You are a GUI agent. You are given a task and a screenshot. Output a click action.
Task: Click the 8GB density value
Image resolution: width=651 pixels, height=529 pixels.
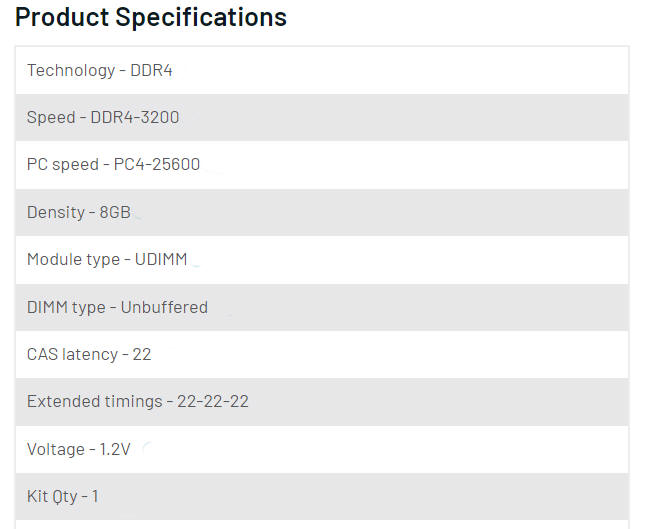click(x=115, y=212)
